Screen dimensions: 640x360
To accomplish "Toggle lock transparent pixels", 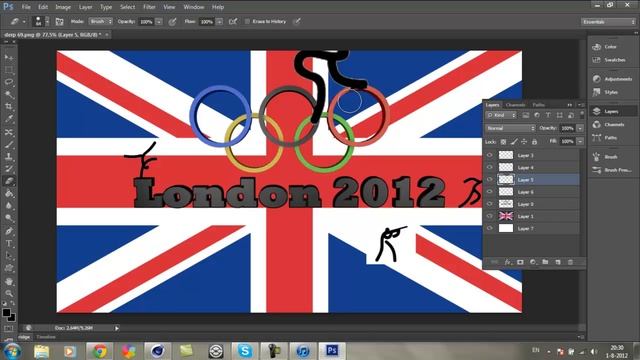I will click(503, 142).
